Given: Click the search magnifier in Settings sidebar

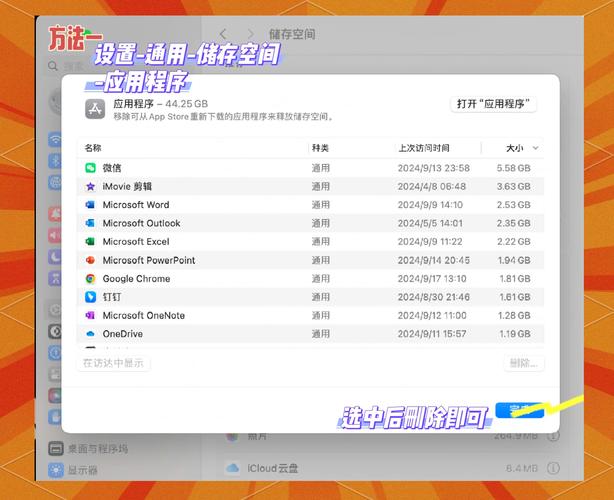Looking at the screenshot, I should [53, 66].
